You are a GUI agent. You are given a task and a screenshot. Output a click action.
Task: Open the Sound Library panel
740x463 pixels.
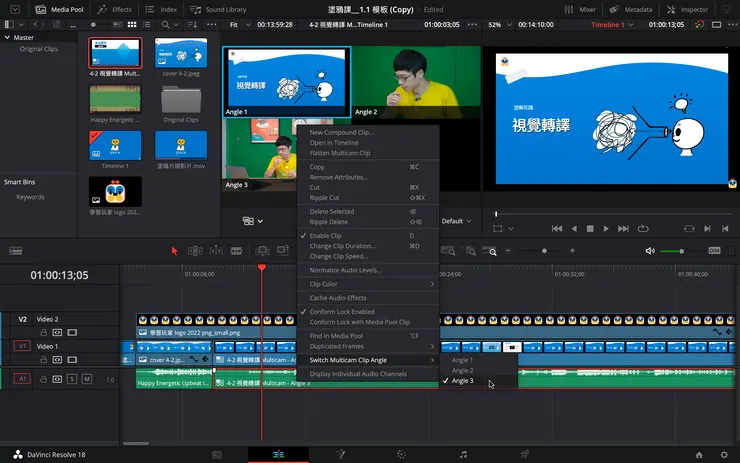tap(220, 9)
